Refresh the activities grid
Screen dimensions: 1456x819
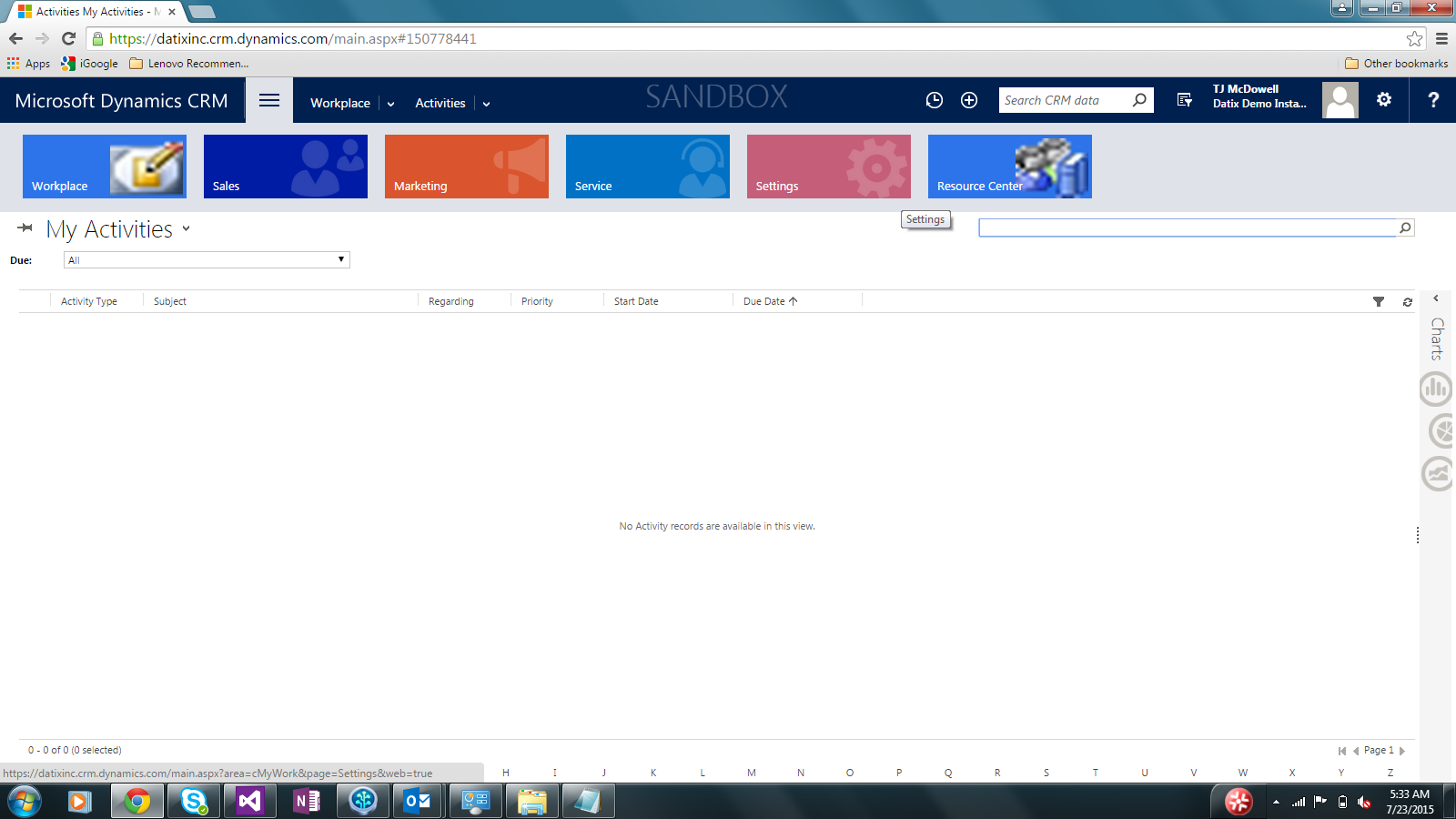click(x=1408, y=301)
